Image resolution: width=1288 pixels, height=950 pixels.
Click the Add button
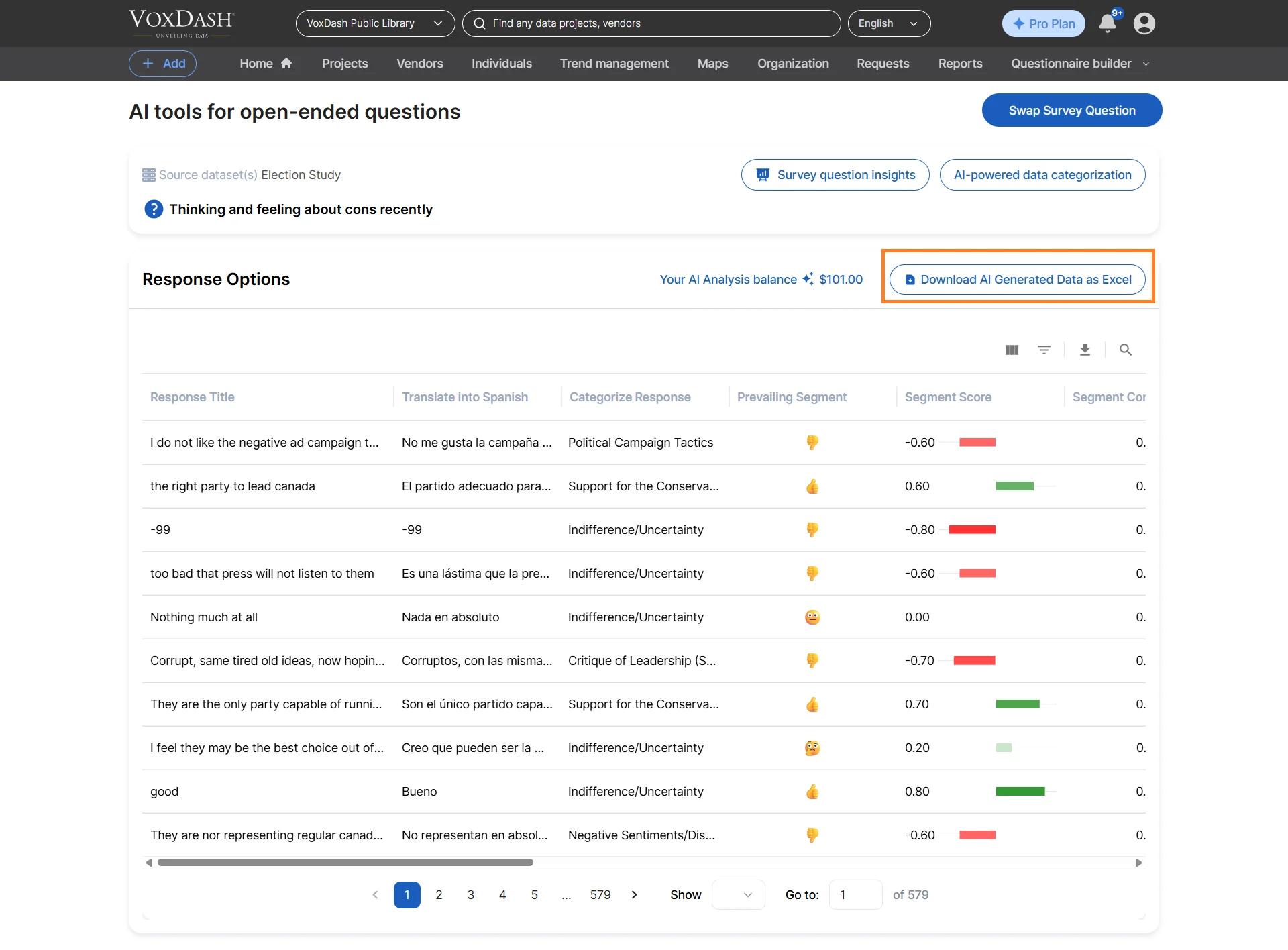162,64
